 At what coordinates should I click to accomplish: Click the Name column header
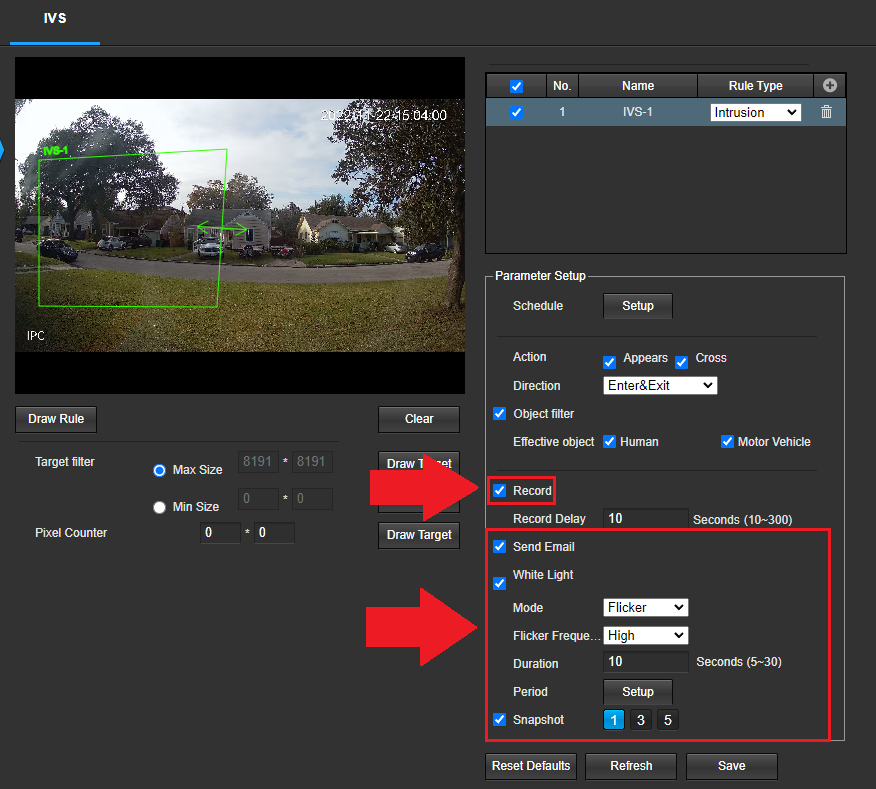point(637,85)
